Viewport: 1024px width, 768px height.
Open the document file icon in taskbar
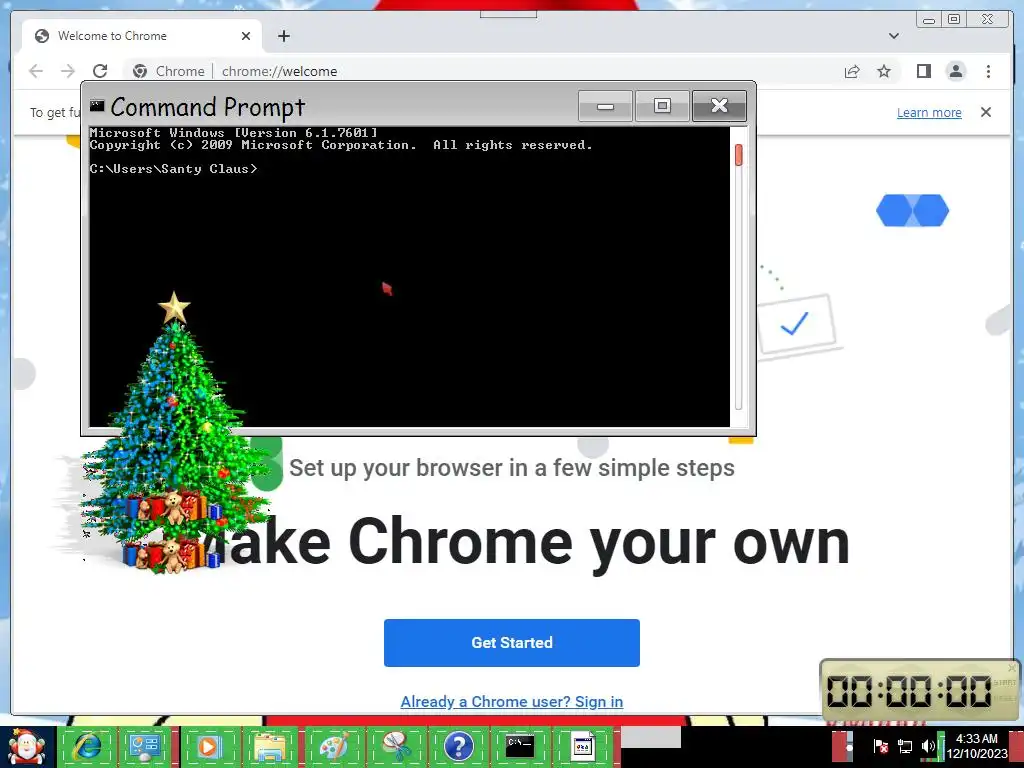coord(583,747)
